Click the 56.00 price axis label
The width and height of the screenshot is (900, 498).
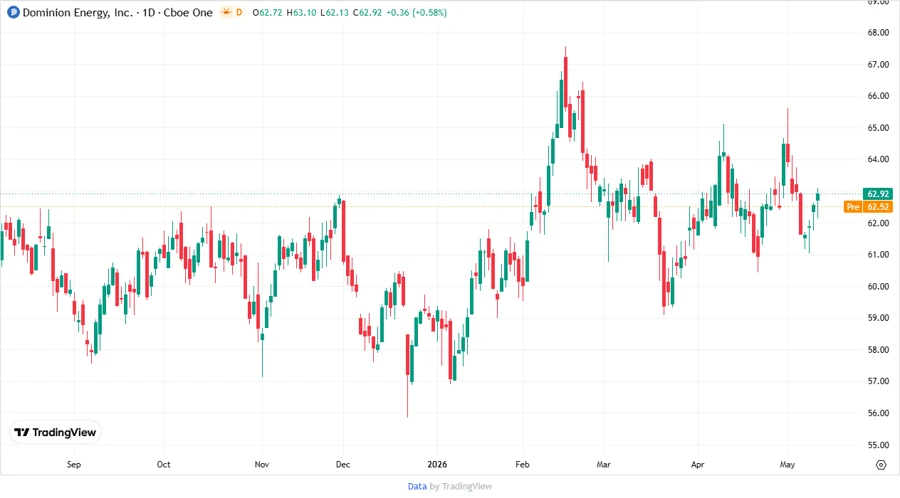(878, 413)
